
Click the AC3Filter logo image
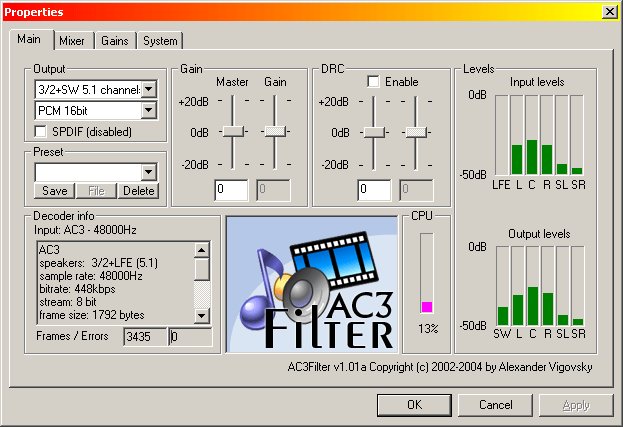(x=312, y=284)
